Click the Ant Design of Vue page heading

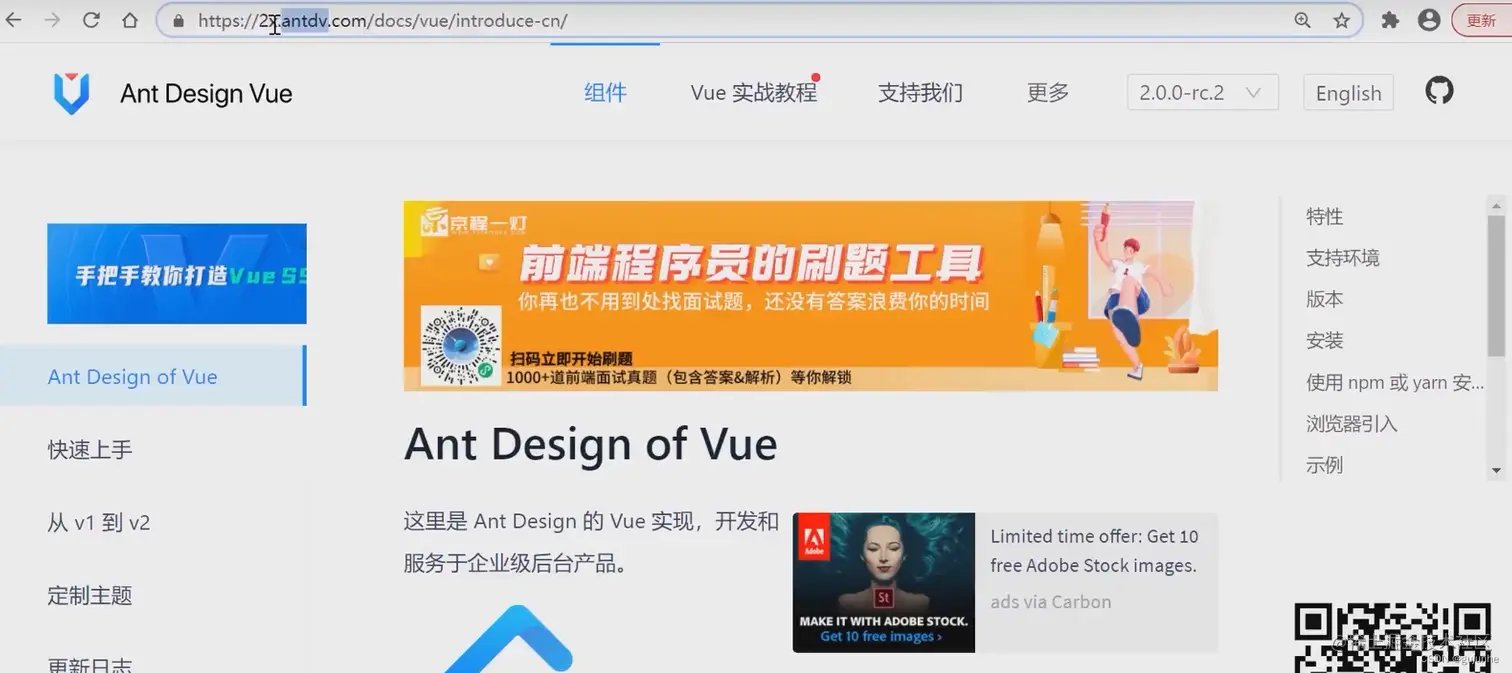pos(590,444)
